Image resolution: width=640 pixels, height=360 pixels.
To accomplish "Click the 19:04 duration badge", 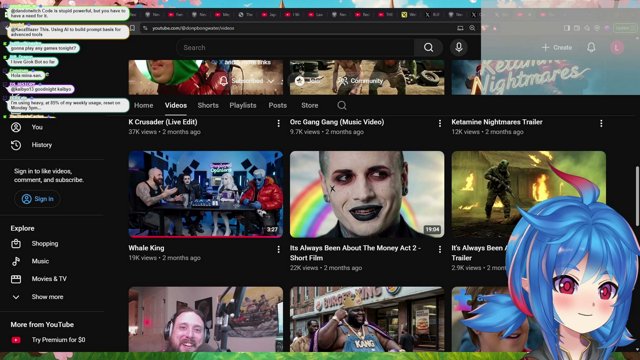I will [432, 229].
